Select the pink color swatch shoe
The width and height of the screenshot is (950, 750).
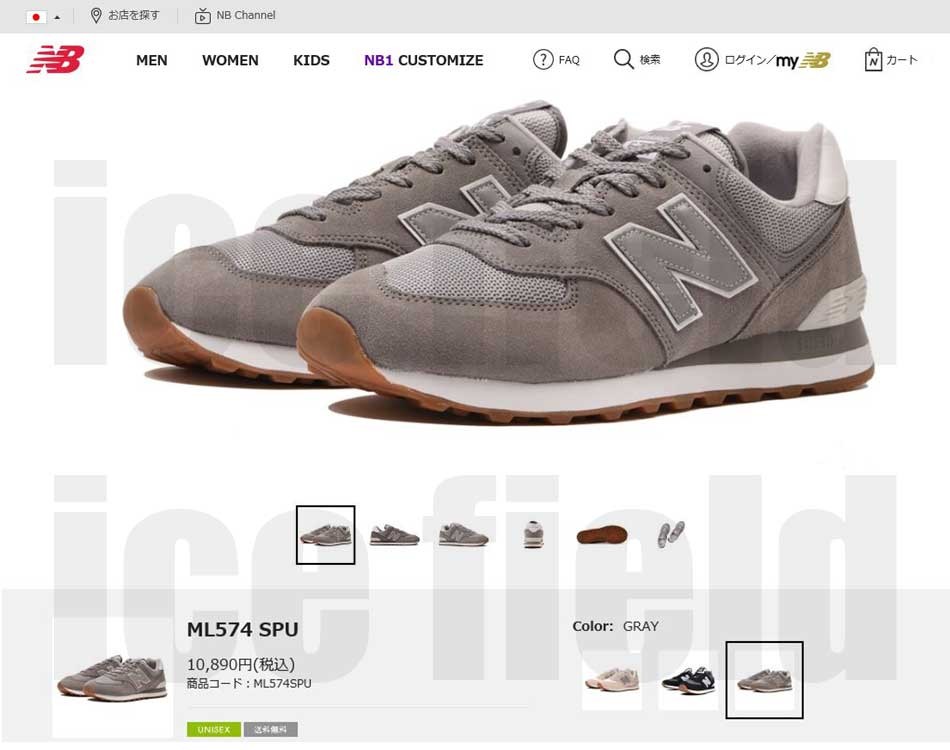tap(612, 679)
